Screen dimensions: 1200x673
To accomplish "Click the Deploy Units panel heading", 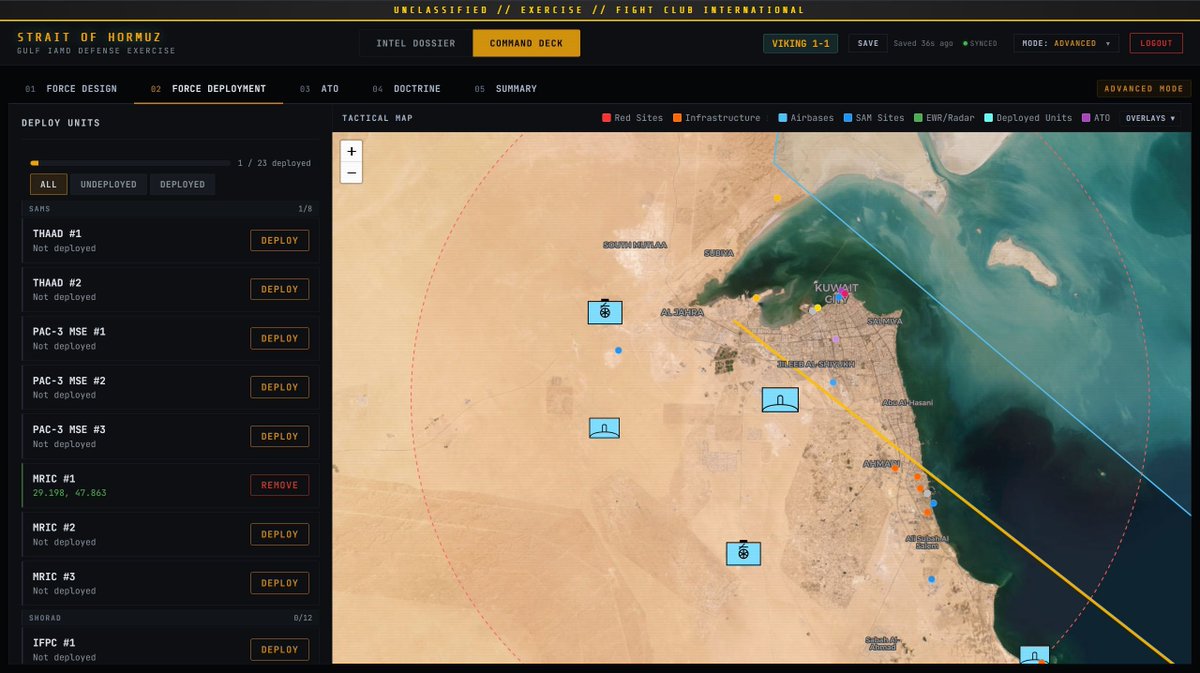I will pos(61,123).
